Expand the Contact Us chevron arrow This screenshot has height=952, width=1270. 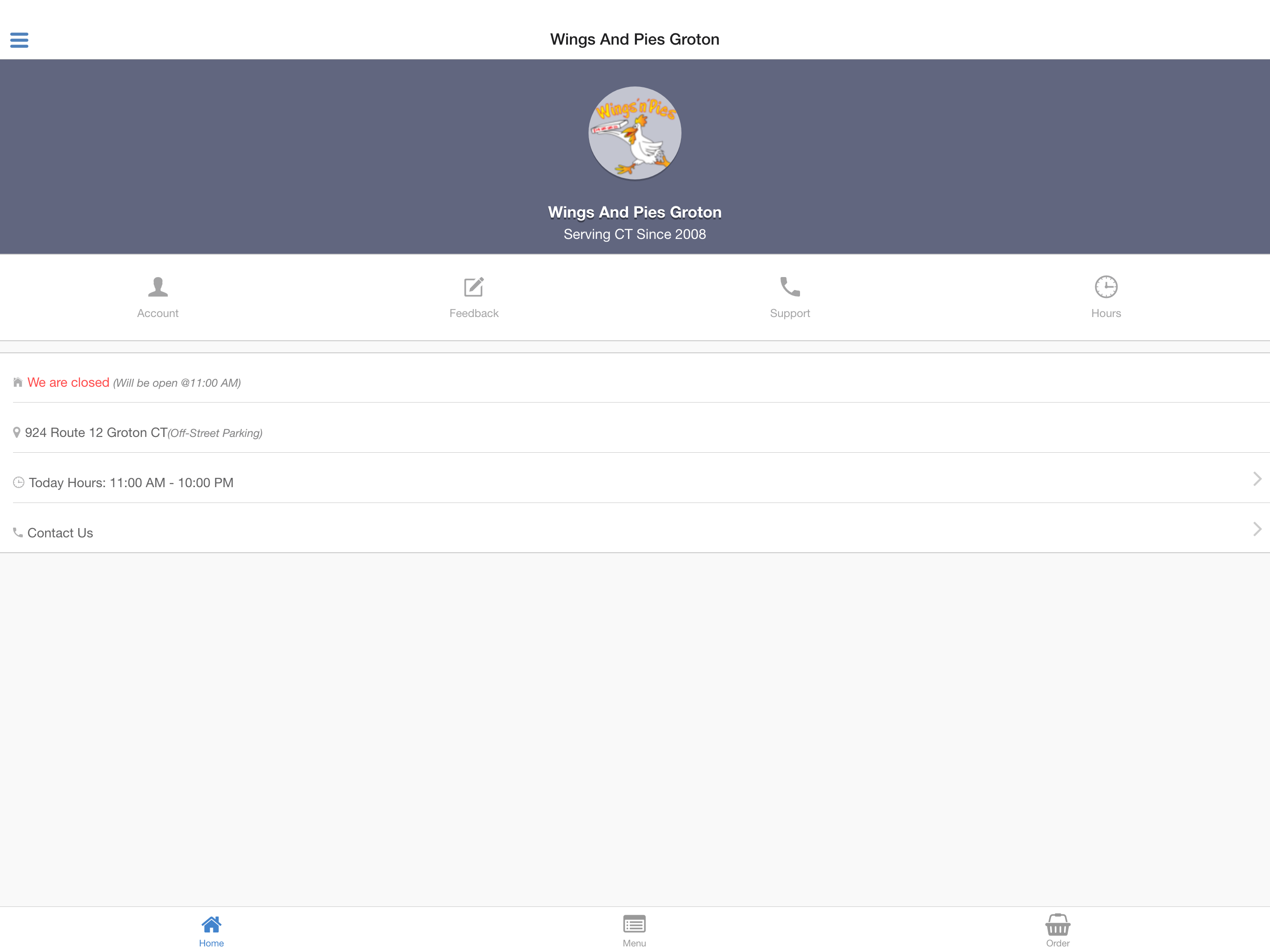tap(1257, 529)
